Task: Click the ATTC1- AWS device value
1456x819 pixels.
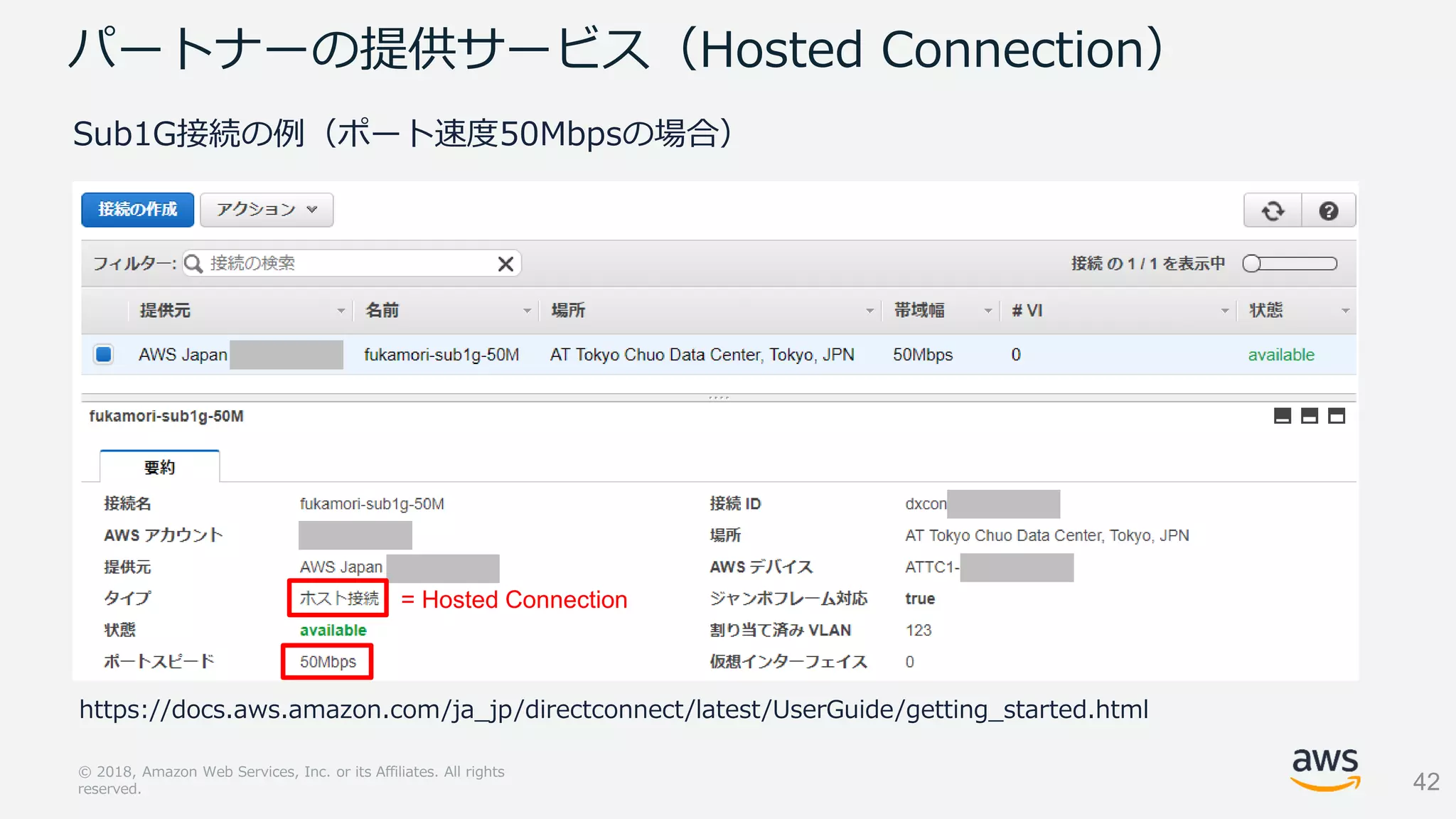Action: pyautogui.click(x=932, y=567)
